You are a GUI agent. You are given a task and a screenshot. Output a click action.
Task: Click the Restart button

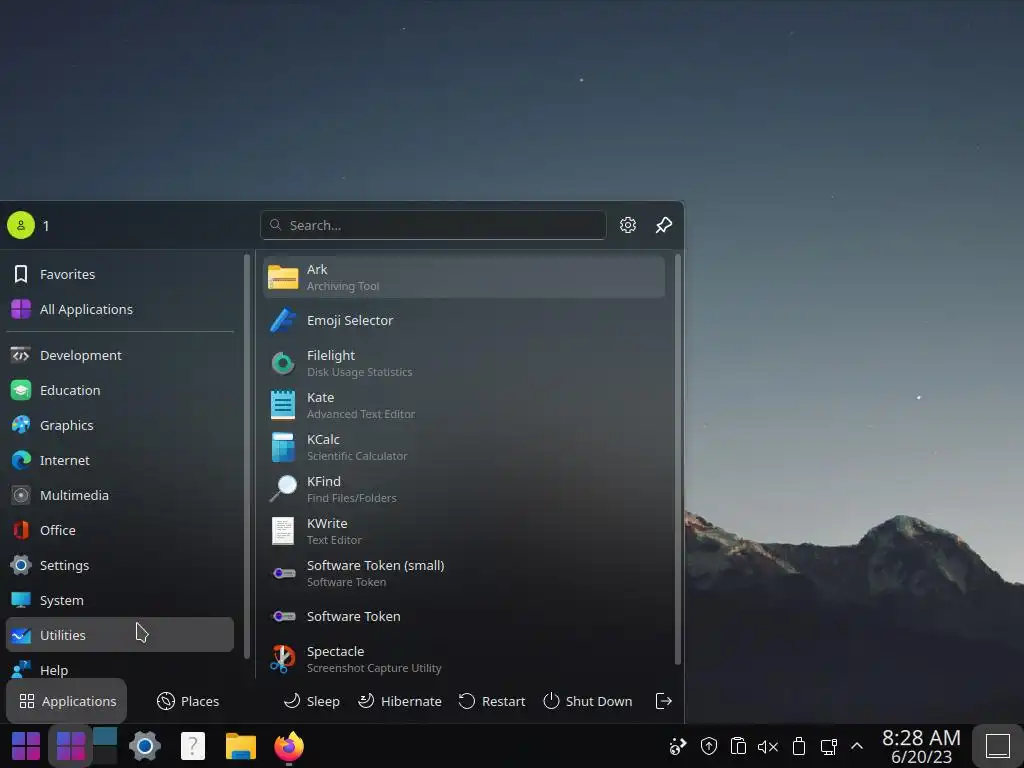tap(492, 701)
